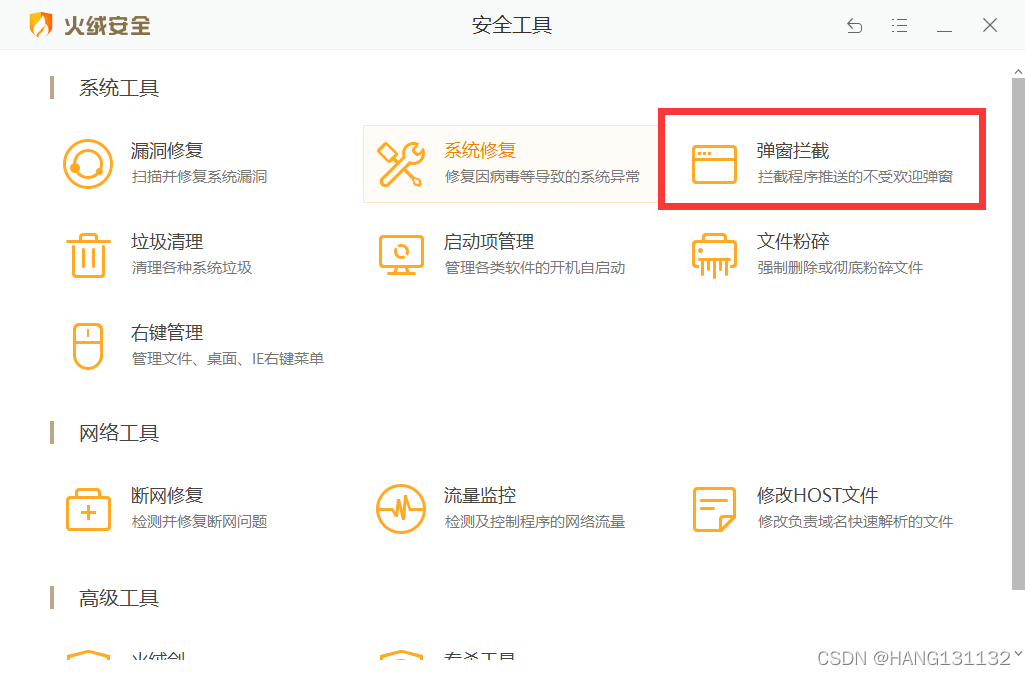Open 右键管理 tool title

point(167,333)
